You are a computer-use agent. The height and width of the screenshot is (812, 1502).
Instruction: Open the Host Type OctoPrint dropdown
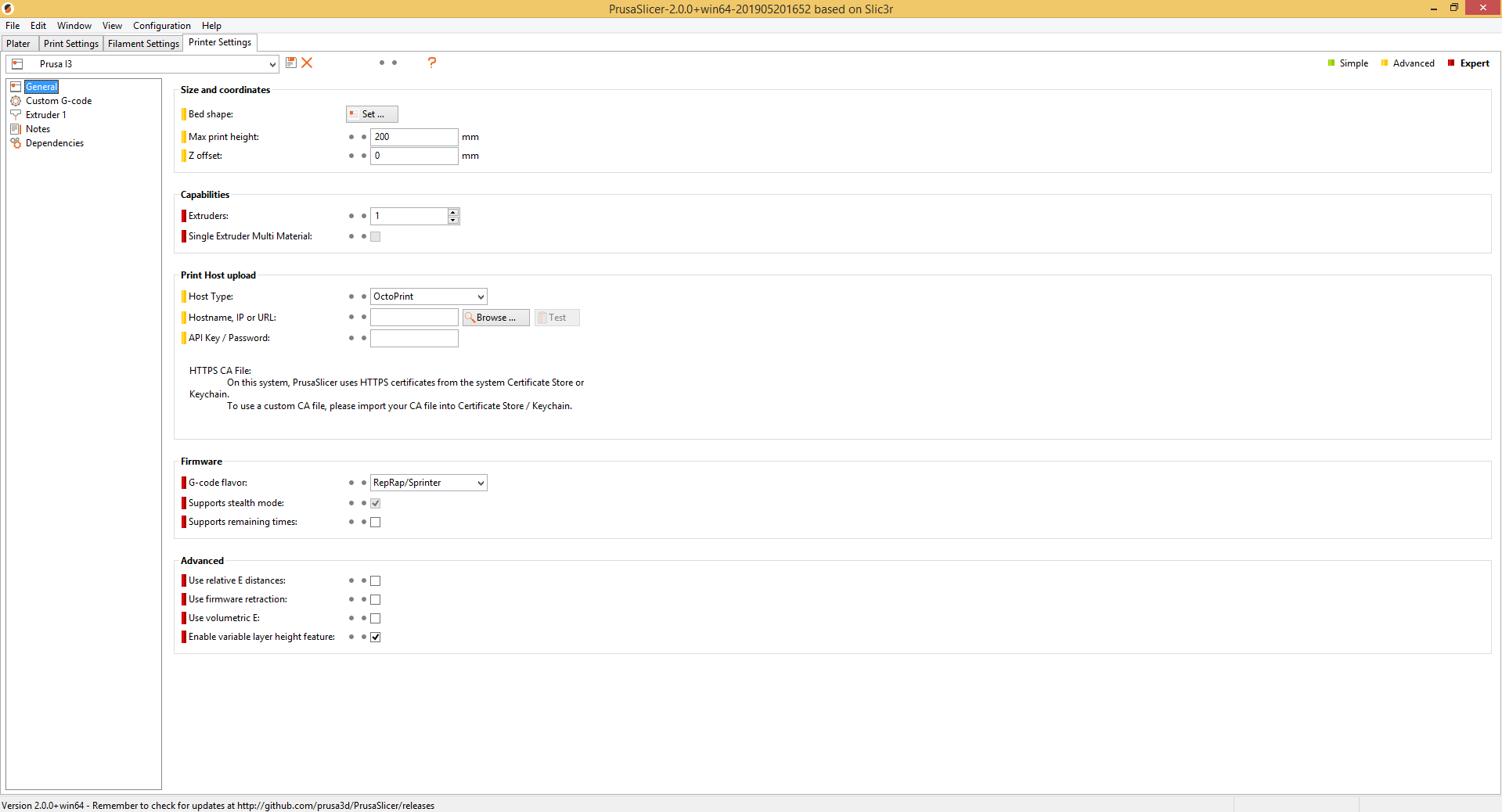click(481, 296)
